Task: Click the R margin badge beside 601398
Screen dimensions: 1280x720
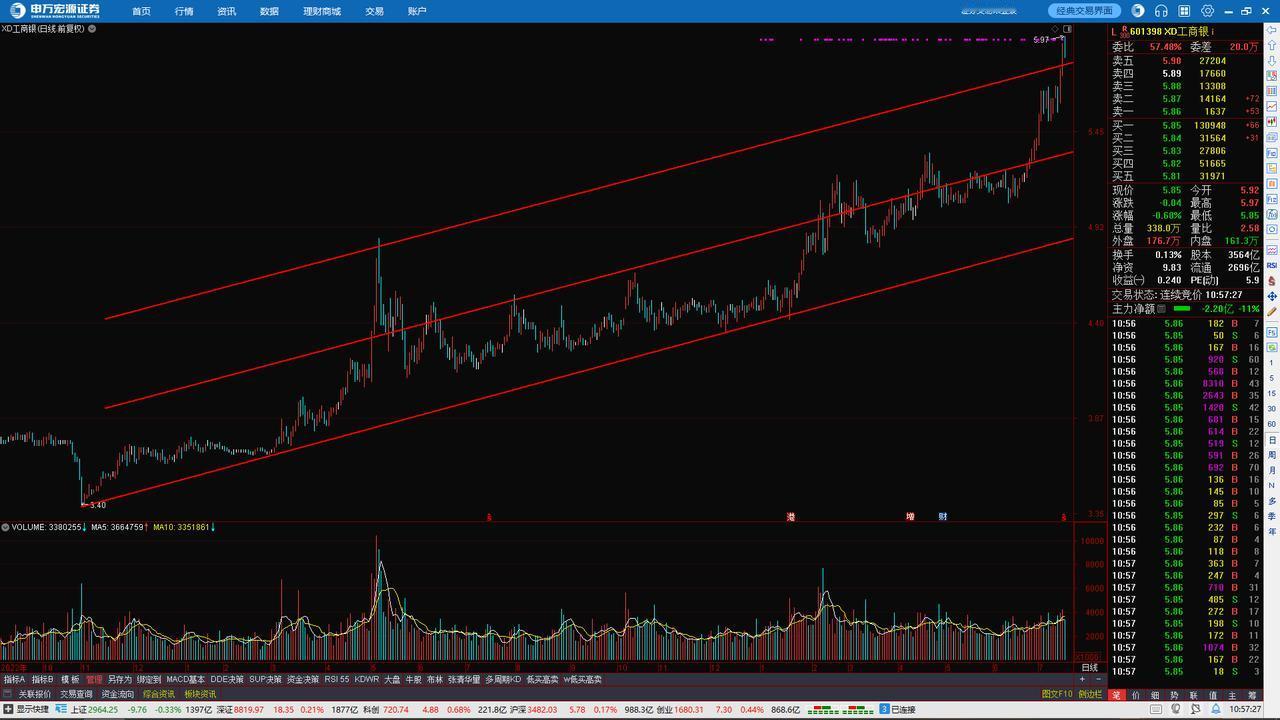Action: coord(1124,31)
